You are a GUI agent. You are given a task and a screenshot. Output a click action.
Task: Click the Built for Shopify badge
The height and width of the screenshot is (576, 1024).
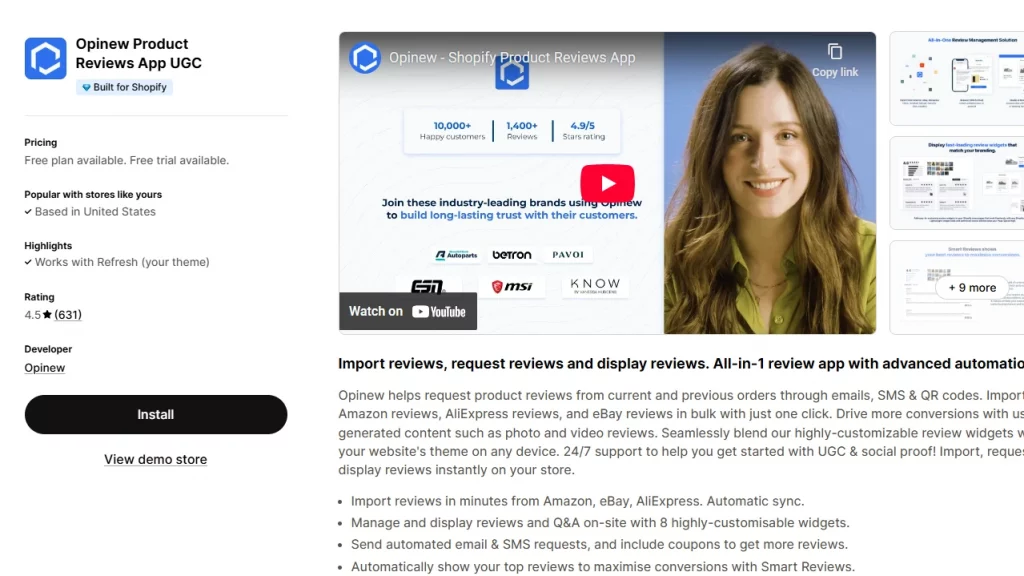click(x=124, y=87)
